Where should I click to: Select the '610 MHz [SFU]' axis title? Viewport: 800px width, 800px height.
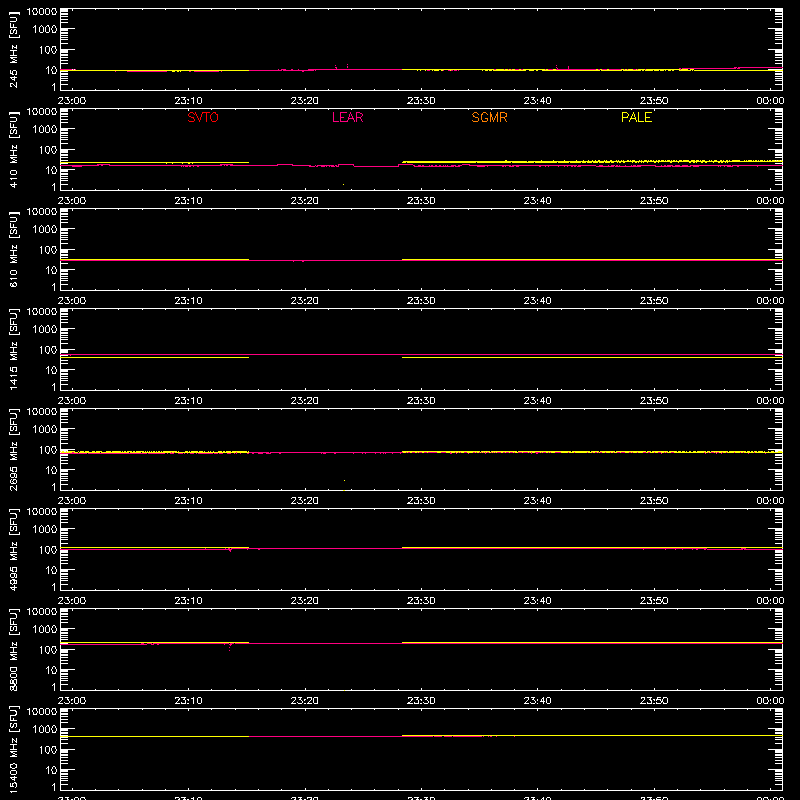click(13, 249)
